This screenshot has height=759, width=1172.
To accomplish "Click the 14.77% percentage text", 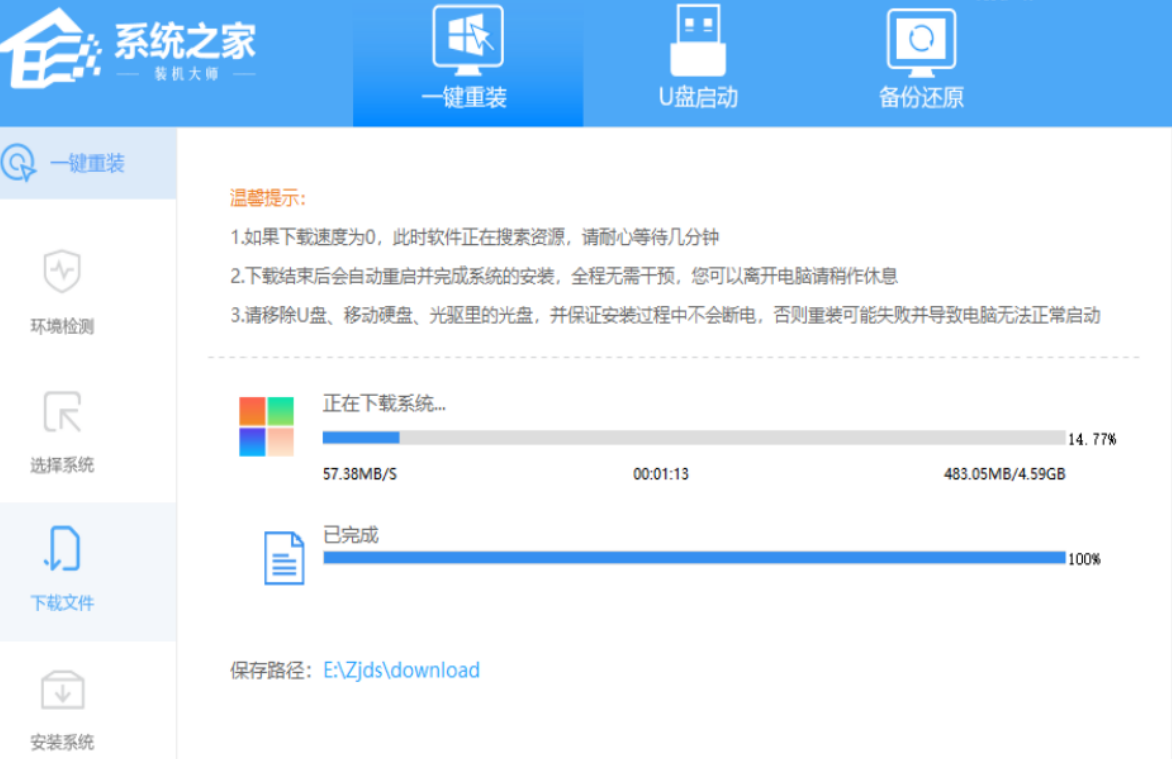I will (x=1092, y=439).
